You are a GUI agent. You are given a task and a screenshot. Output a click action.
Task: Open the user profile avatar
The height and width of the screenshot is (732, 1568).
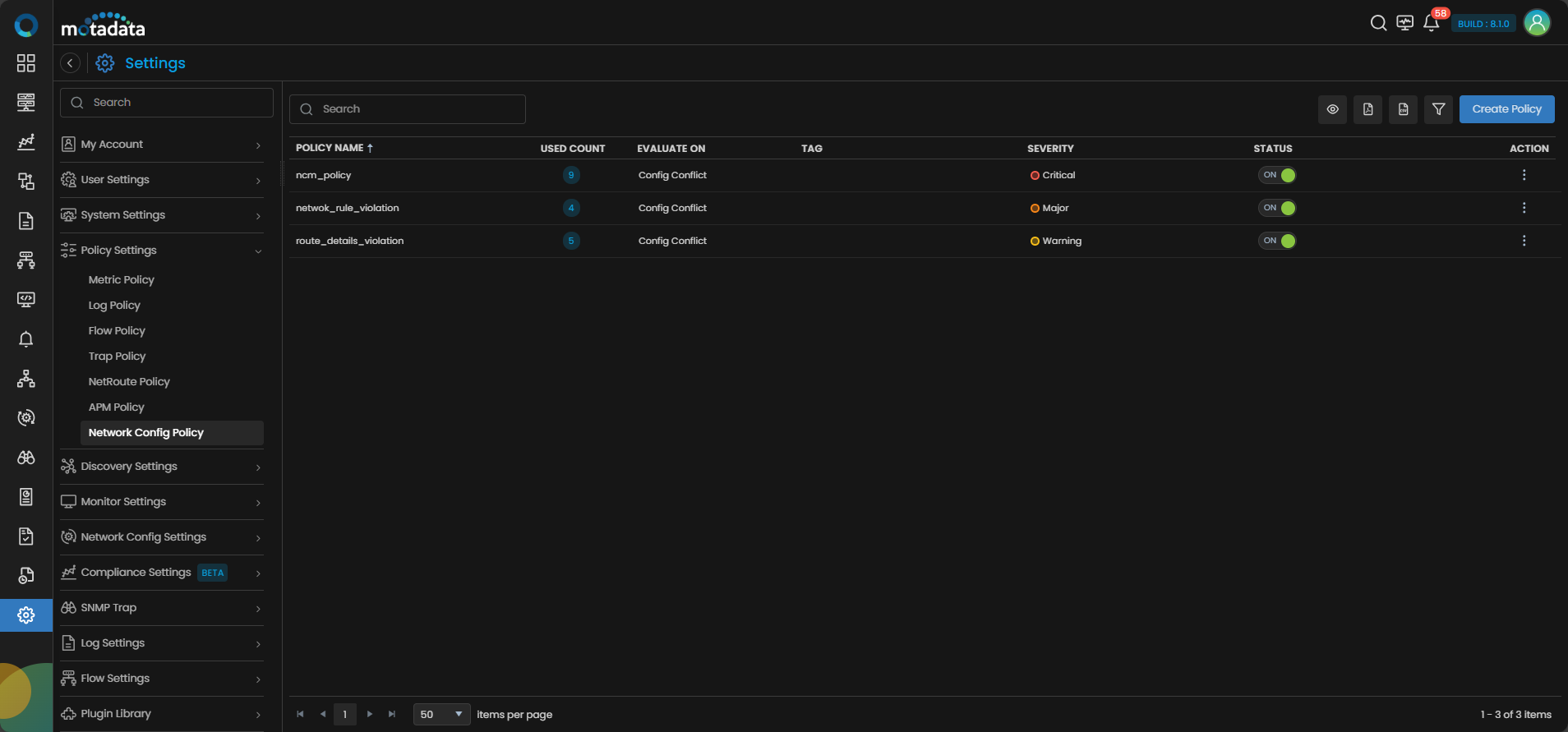tap(1537, 23)
